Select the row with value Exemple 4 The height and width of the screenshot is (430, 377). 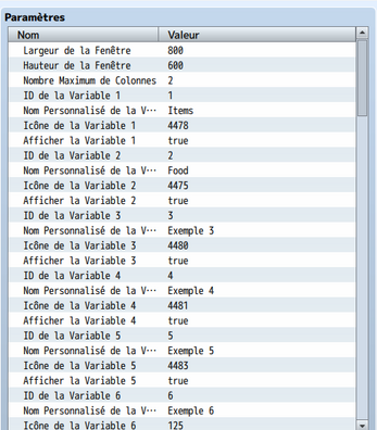pos(182,290)
